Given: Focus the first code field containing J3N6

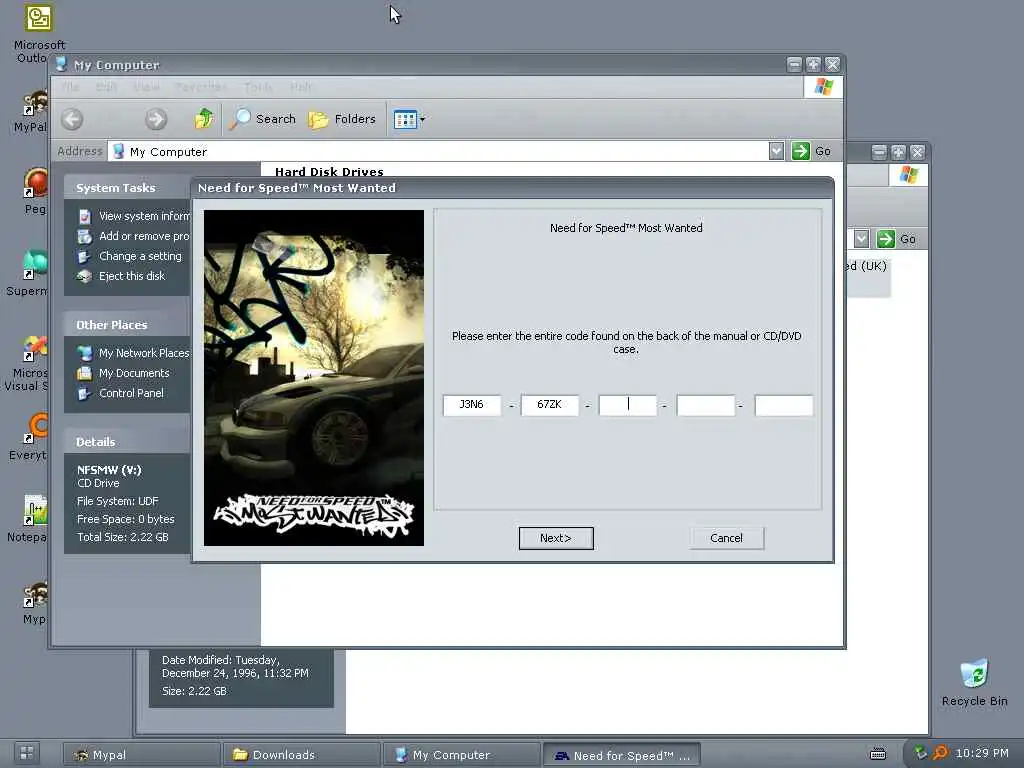Looking at the screenshot, I should (x=472, y=405).
